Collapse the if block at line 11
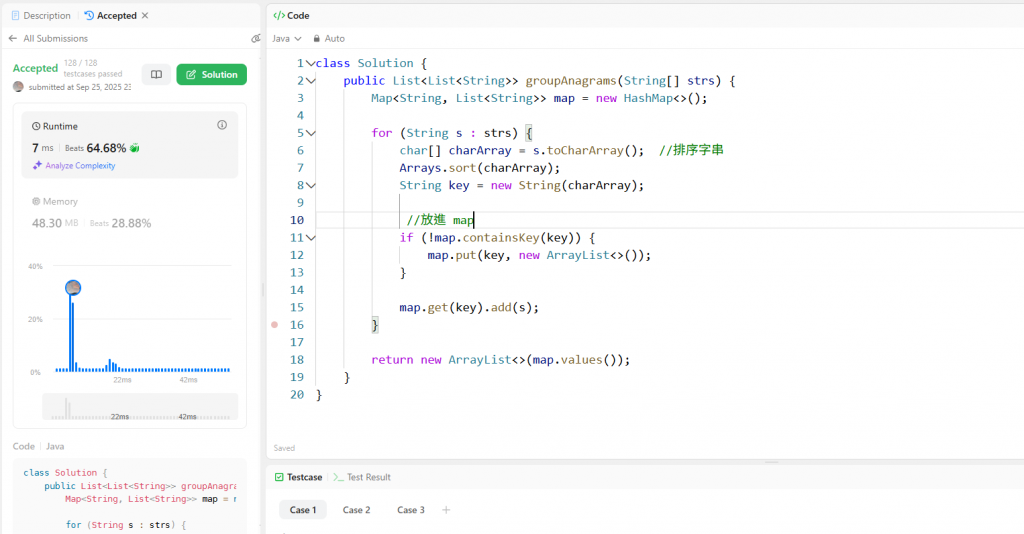Image resolution: width=1024 pixels, height=534 pixels. (311, 238)
